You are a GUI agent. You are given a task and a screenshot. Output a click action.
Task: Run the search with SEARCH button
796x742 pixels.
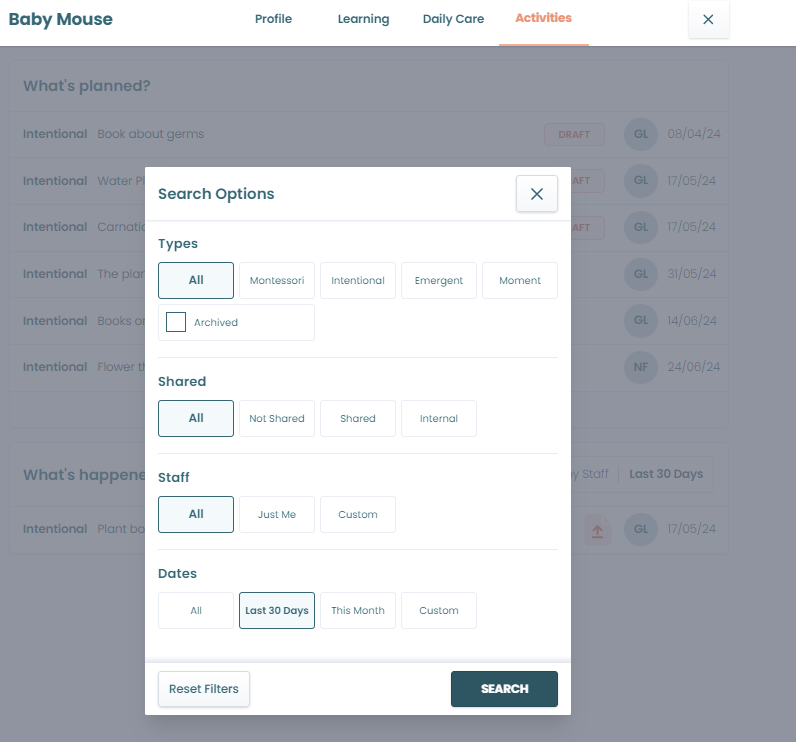coord(504,689)
